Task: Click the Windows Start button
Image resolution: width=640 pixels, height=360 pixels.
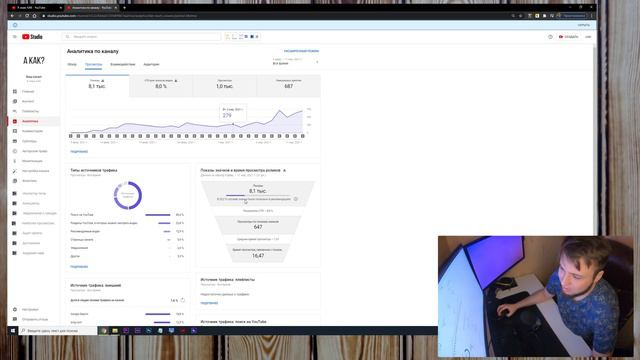Action: (13, 331)
